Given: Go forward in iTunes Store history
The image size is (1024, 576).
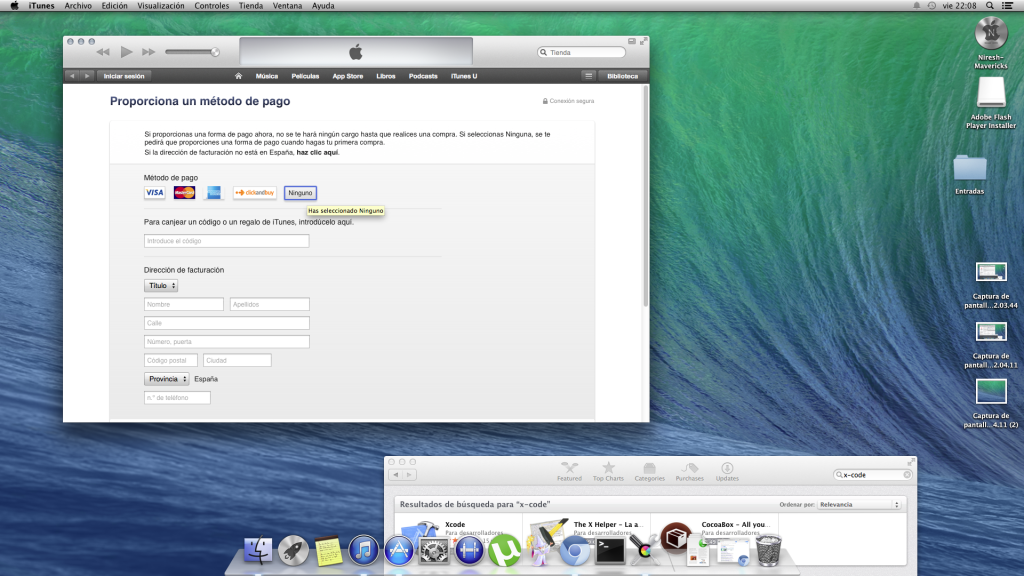Looking at the screenshot, I should pos(87,76).
